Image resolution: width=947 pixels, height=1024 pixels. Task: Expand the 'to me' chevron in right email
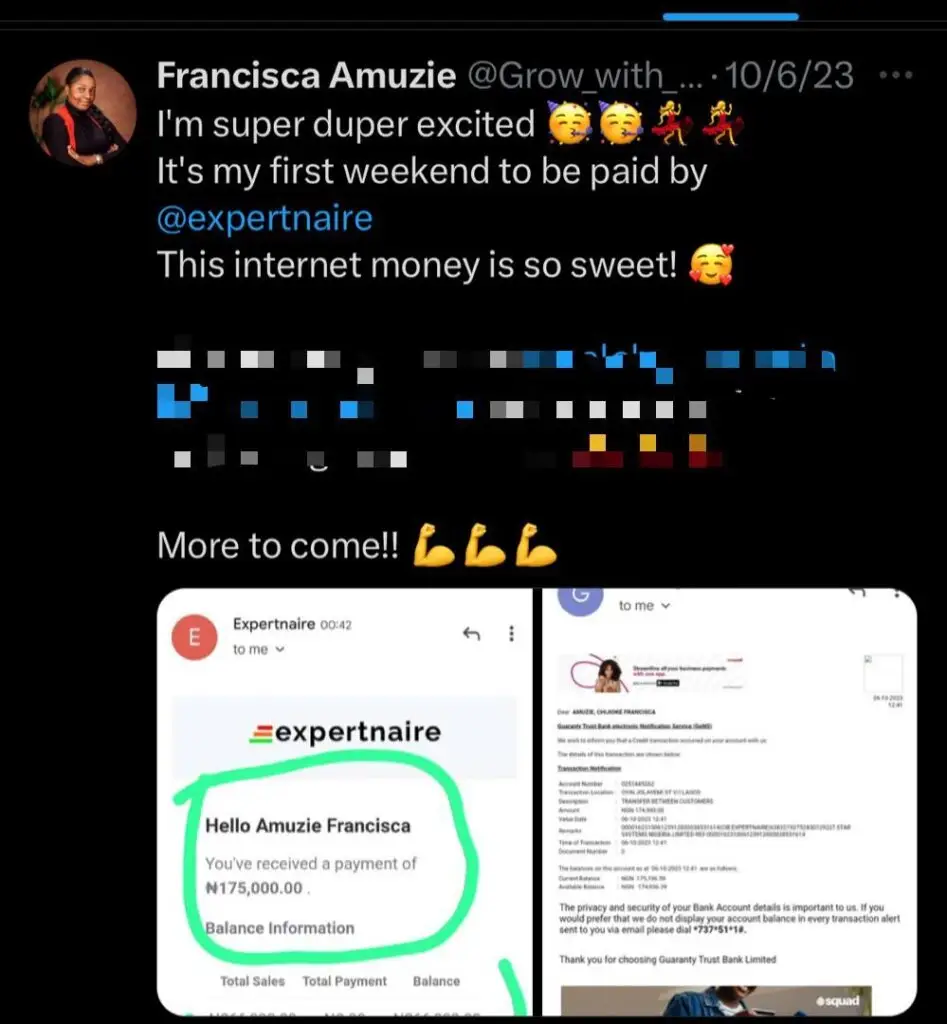click(x=666, y=606)
